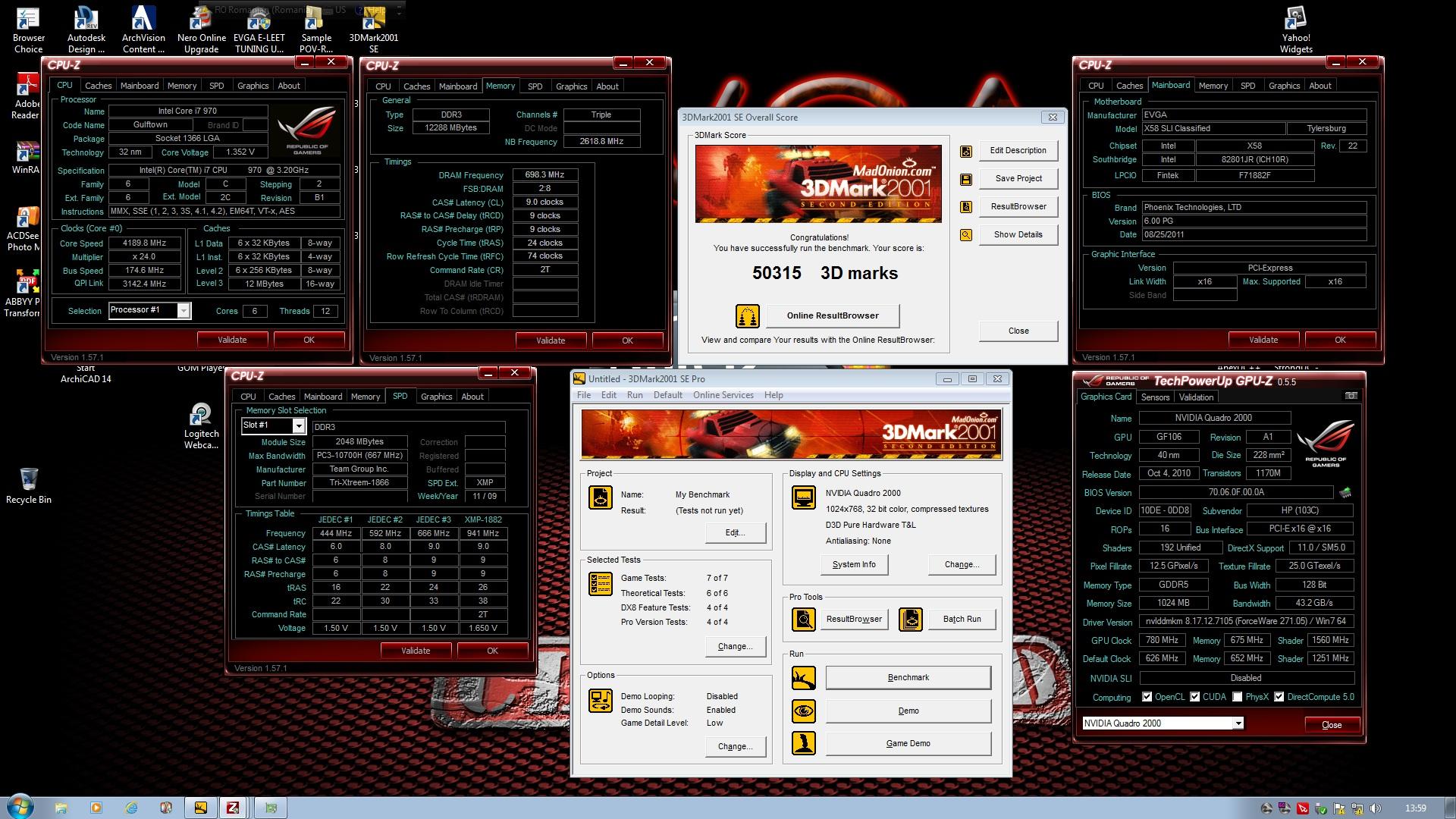
Task: Click the joystick icon beside Game Demo
Action: (803, 743)
